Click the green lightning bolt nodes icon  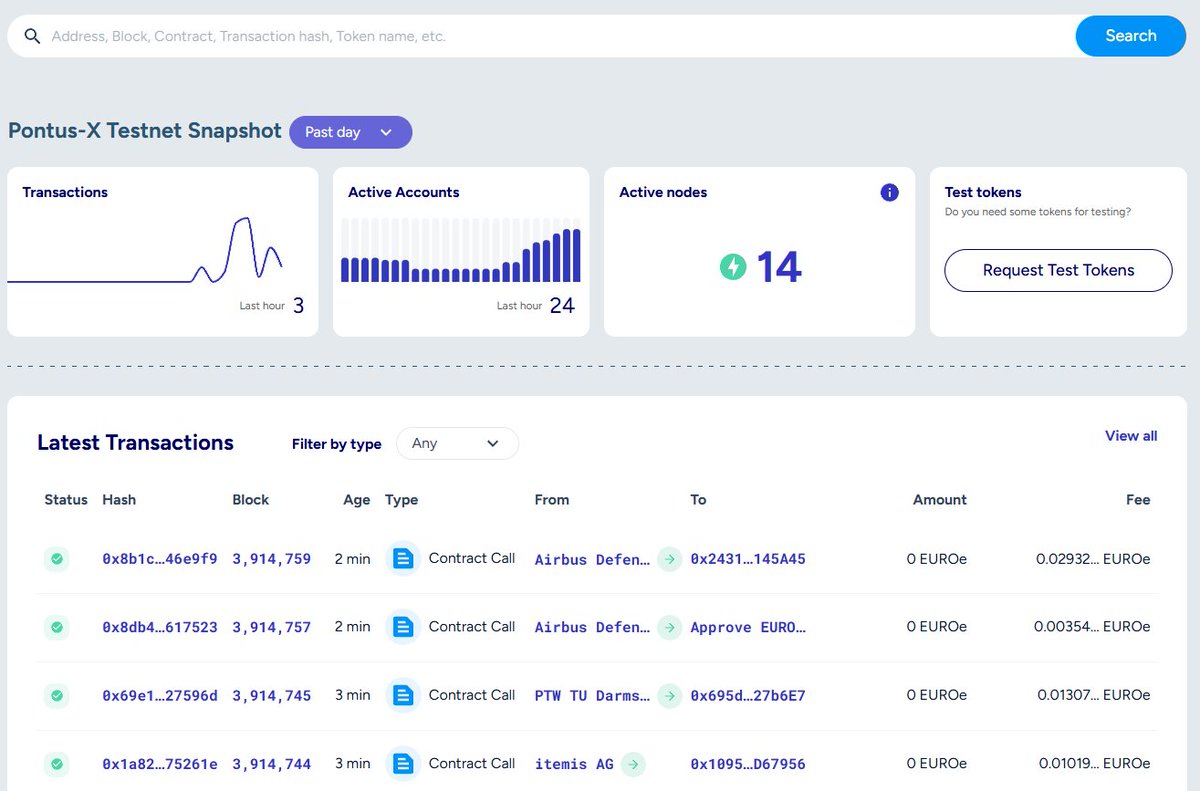tap(733, 267)
